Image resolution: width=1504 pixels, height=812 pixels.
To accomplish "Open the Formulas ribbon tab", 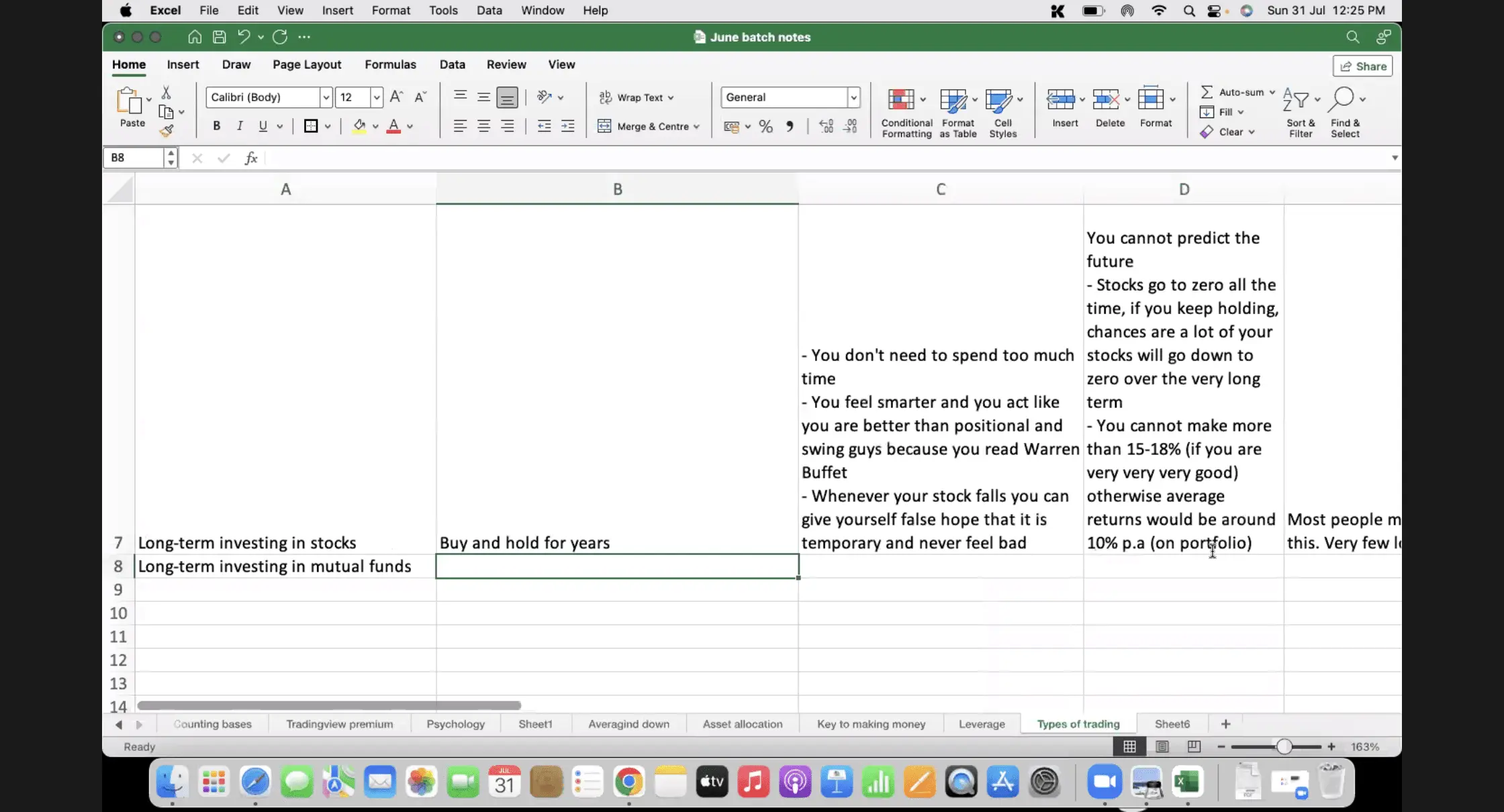I will point(390,64).
